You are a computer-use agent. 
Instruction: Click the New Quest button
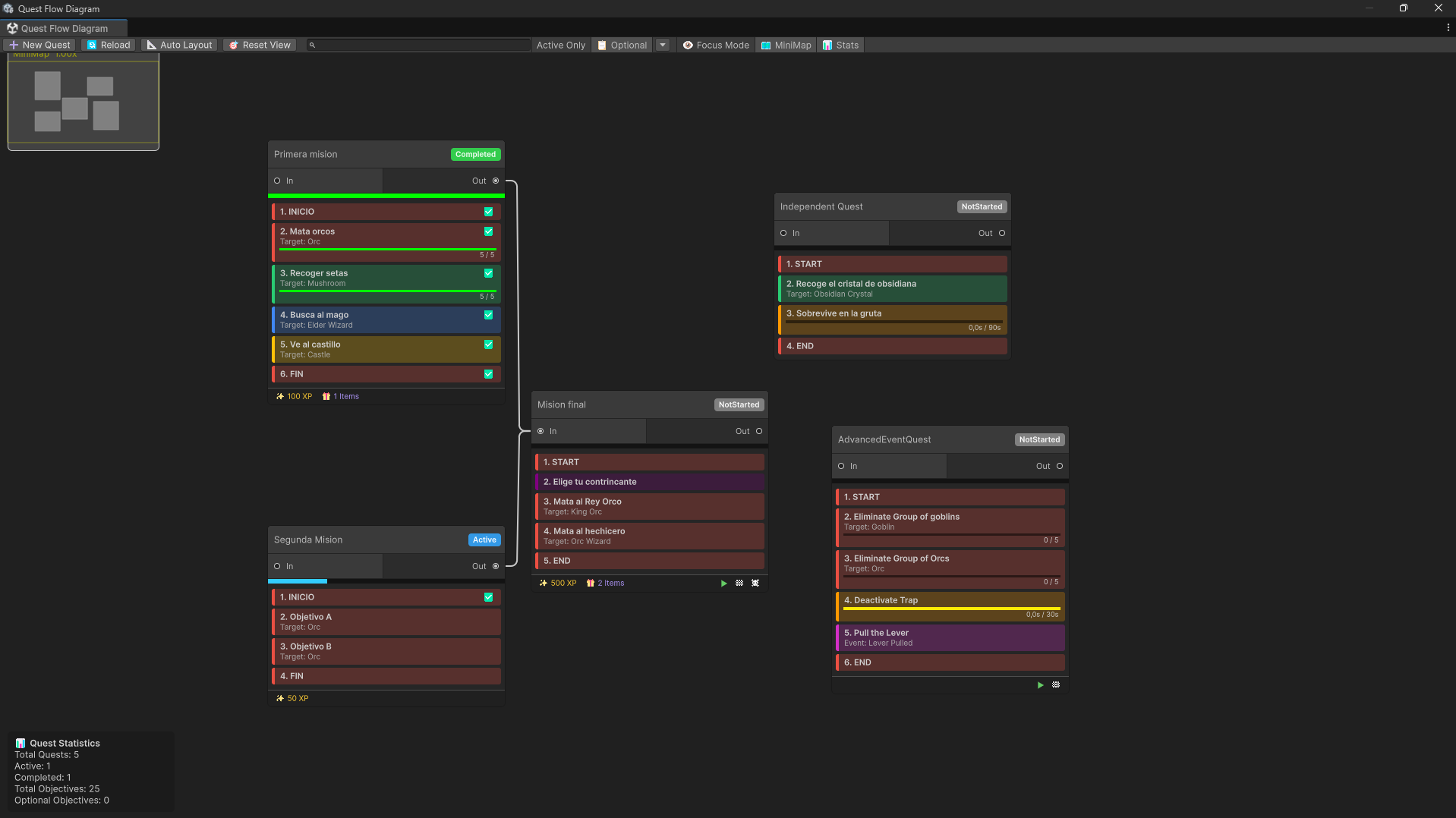[39, 45]
